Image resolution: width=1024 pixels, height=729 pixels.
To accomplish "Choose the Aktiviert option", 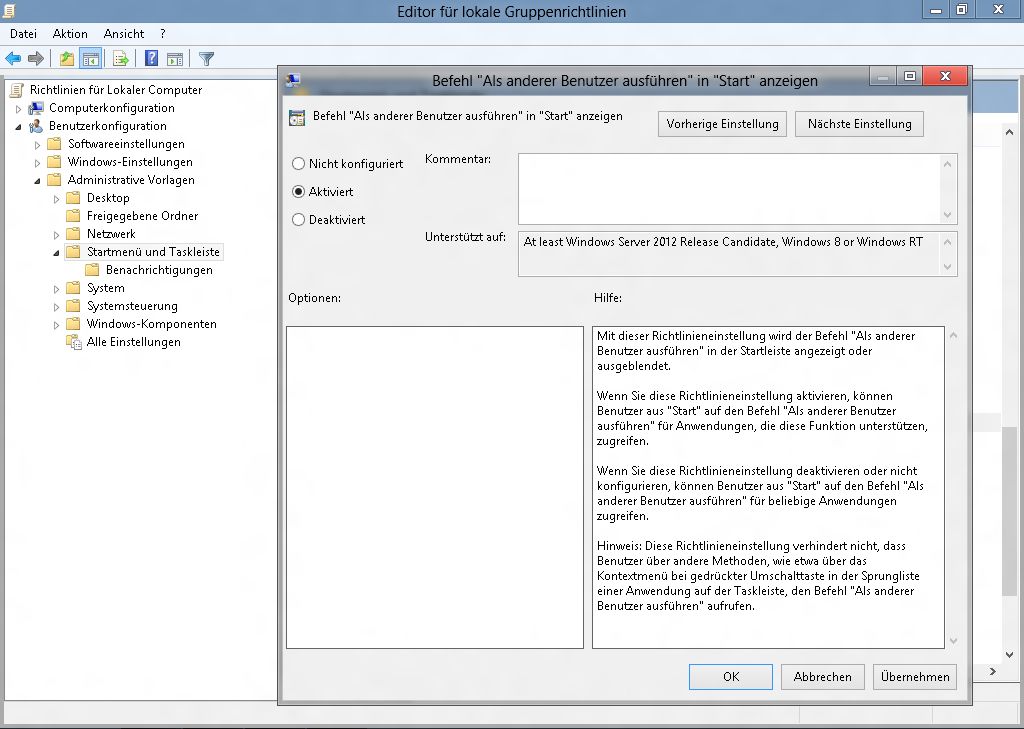I will tap(298, 192).
